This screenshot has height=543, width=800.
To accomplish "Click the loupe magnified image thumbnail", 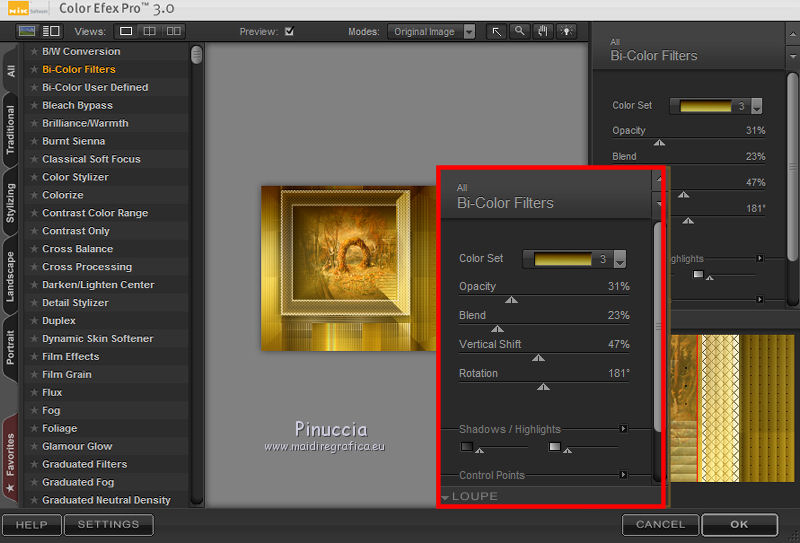I will [x=732, y=408].
